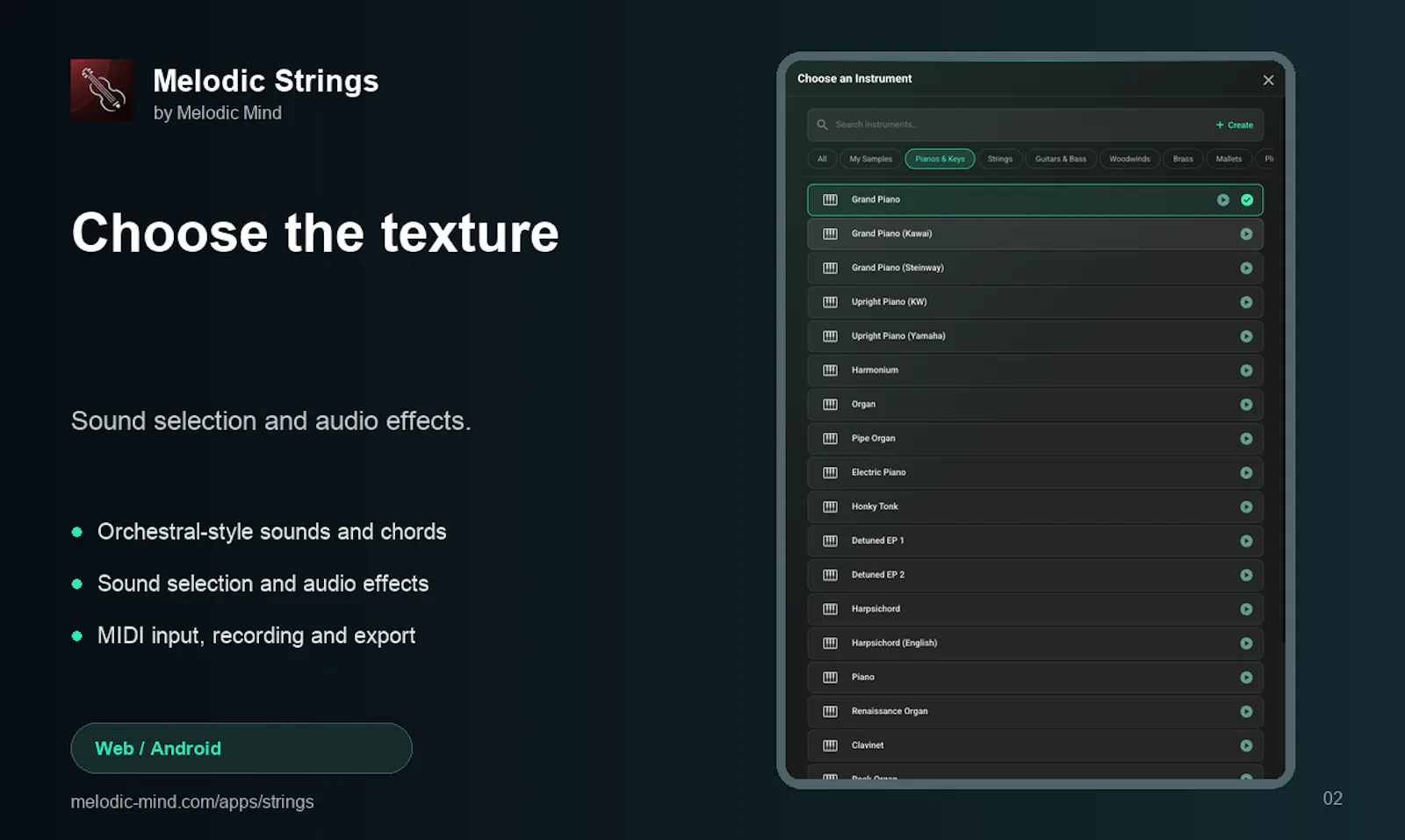Play preview of Grand Piano (Kawai)

1246,234
